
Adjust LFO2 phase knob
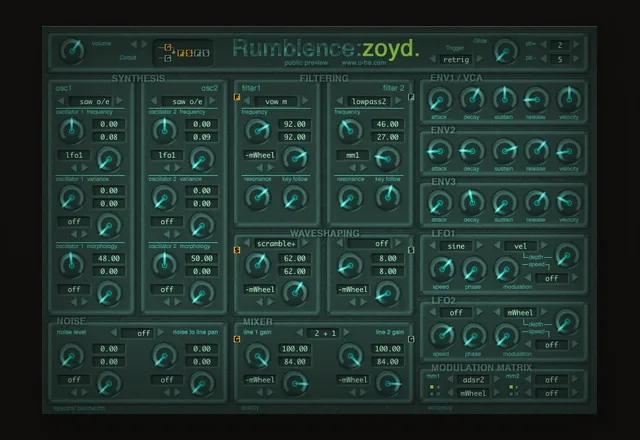(473, 336)
